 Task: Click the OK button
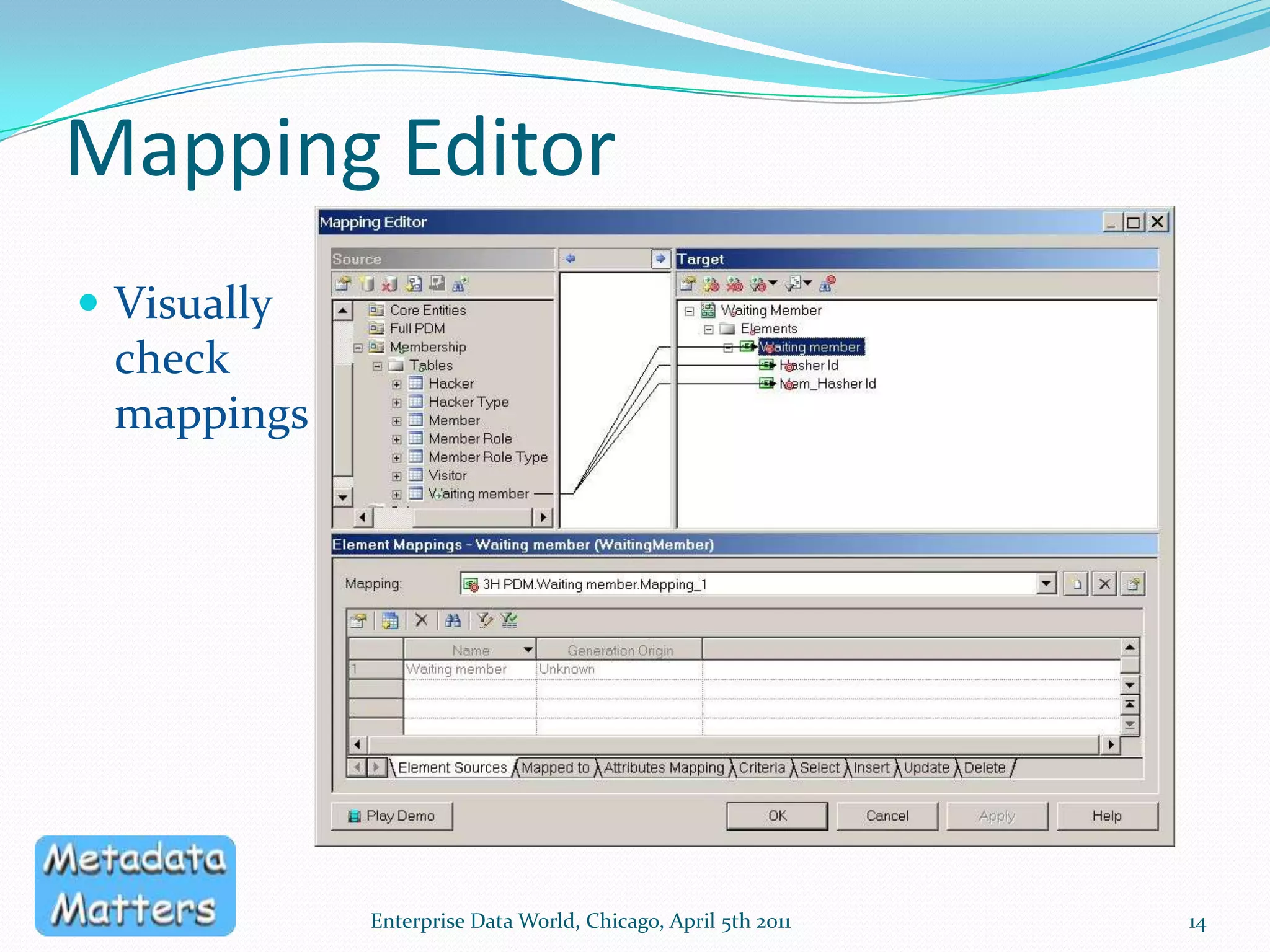coord(777,816)
